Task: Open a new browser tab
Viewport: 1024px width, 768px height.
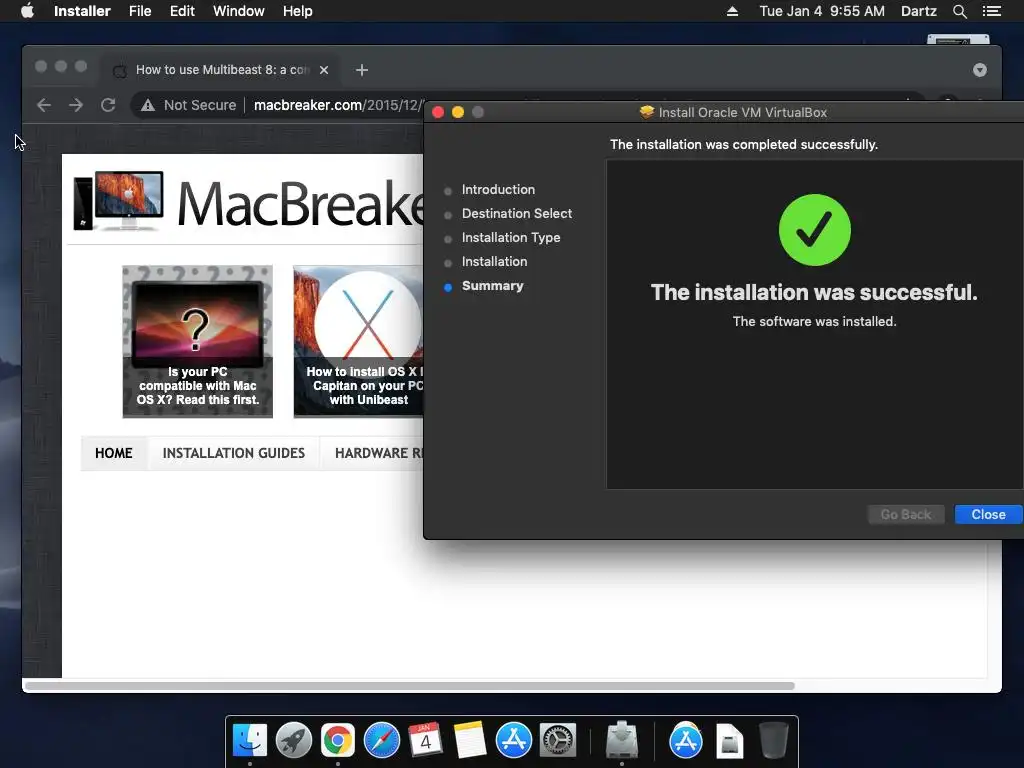Action: [362, 70]
